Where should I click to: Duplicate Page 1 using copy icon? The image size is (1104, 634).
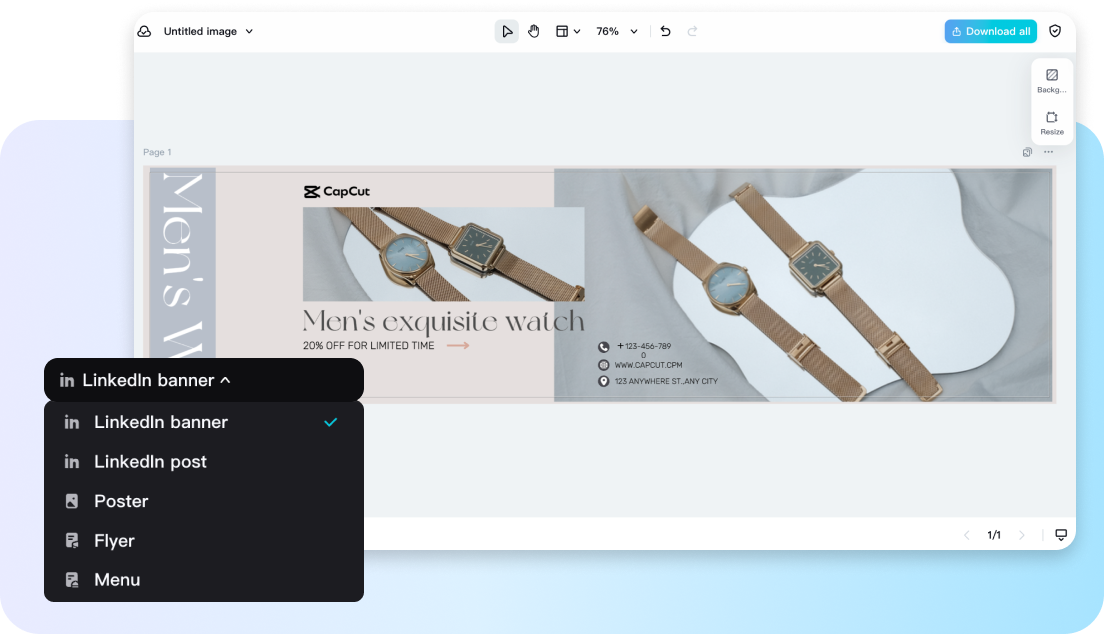click(x=1027, y=152)
